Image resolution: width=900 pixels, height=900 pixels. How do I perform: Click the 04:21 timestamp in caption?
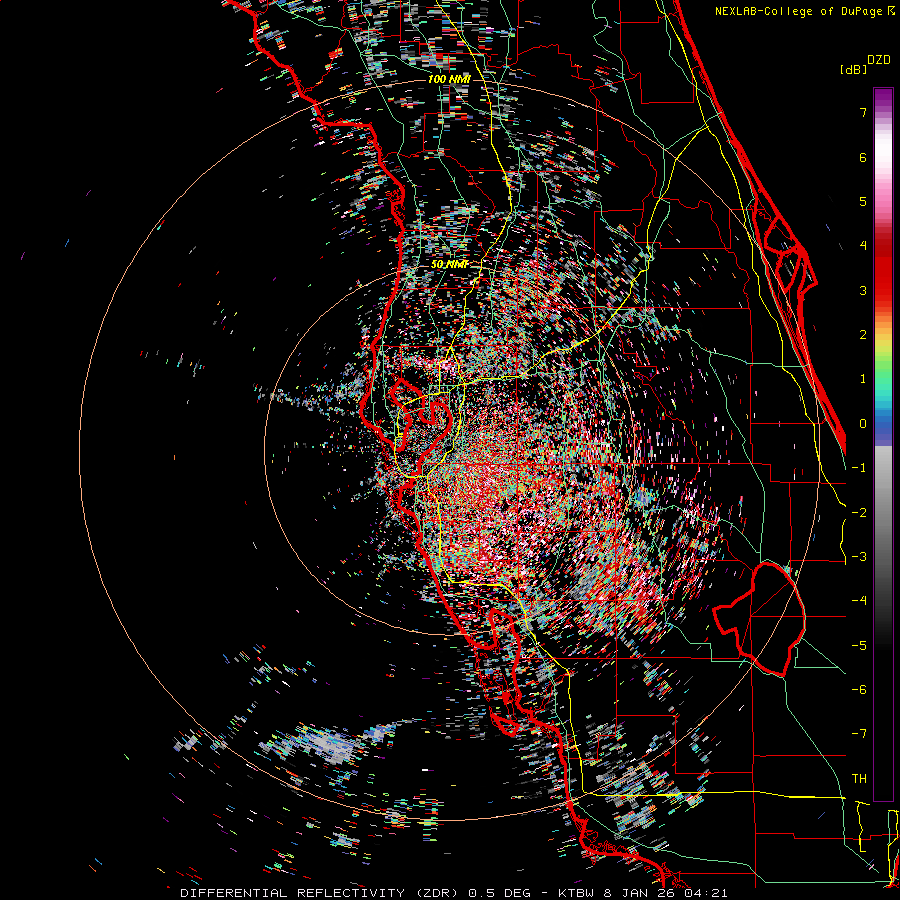coord(705,893)
